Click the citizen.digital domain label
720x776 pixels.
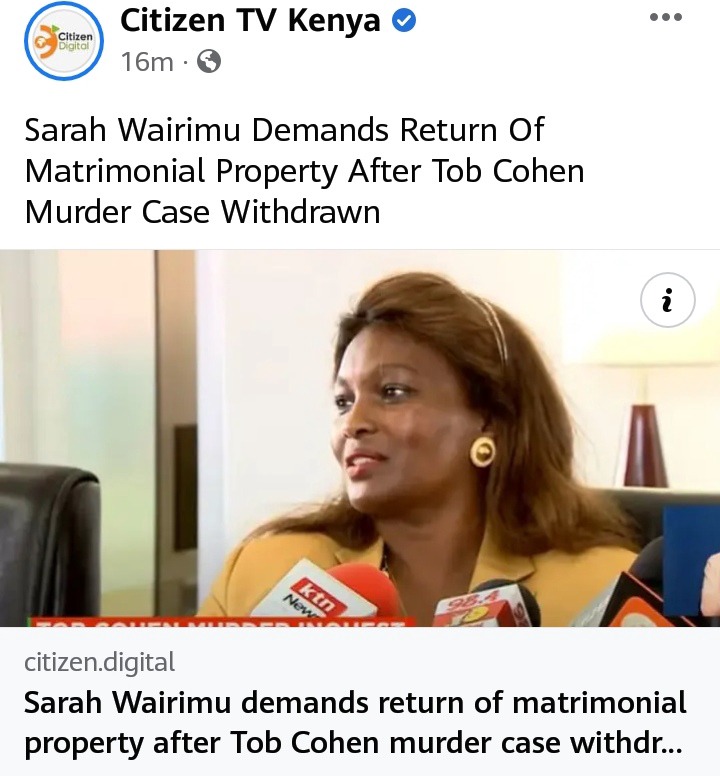pos(99,662)
